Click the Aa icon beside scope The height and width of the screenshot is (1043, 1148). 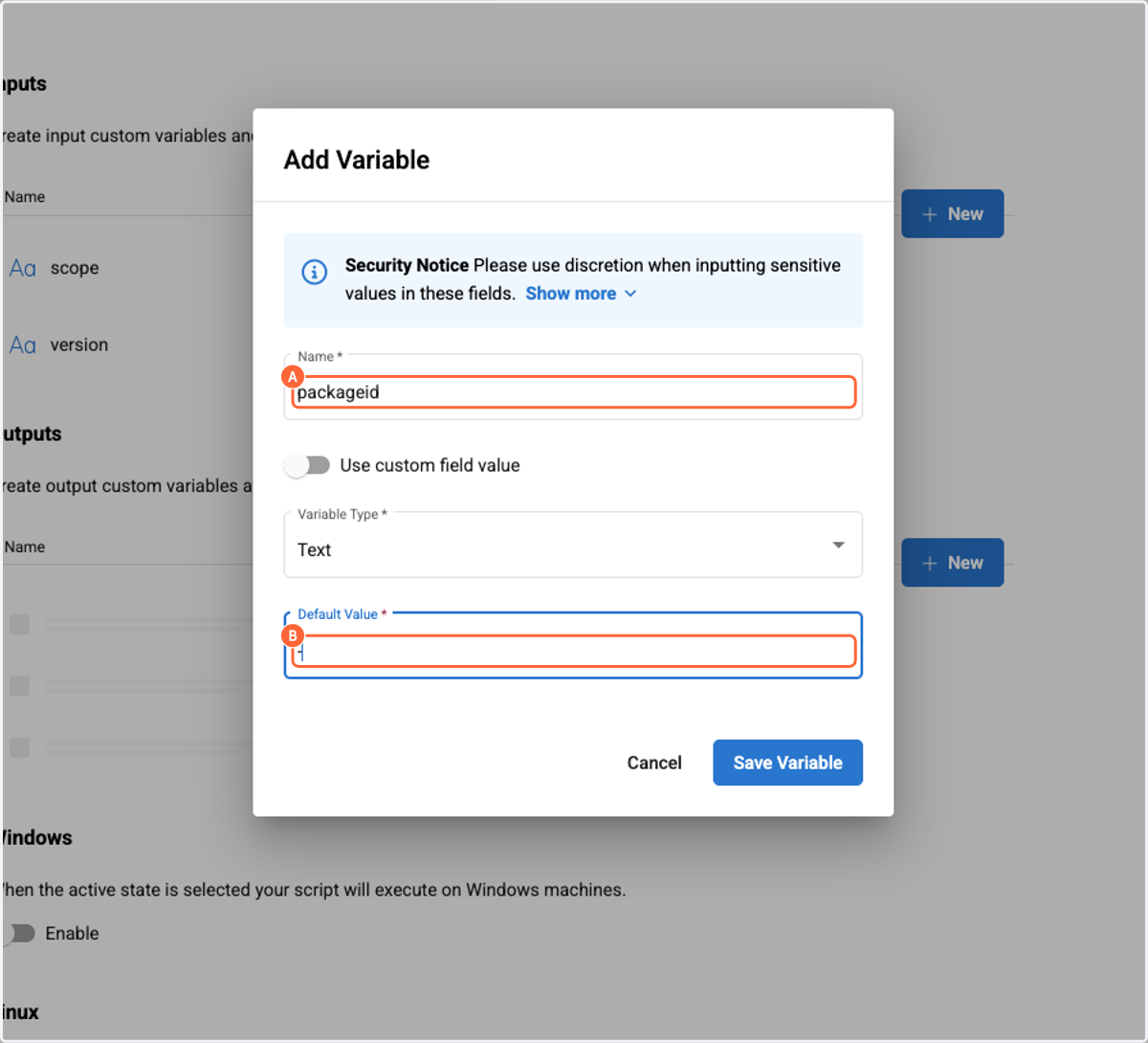coord(23,268)
